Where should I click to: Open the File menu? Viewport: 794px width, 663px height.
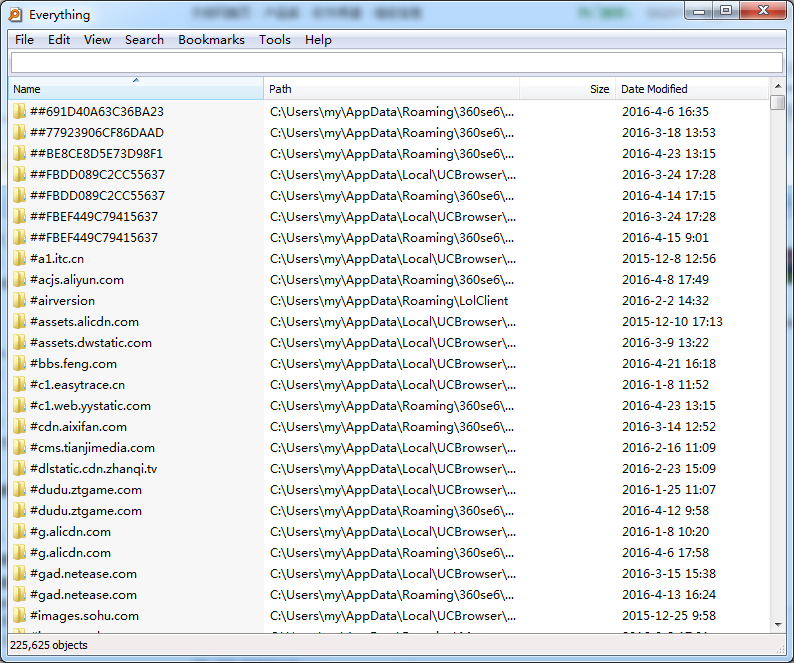pyautogui.click(x=24, y=40)
